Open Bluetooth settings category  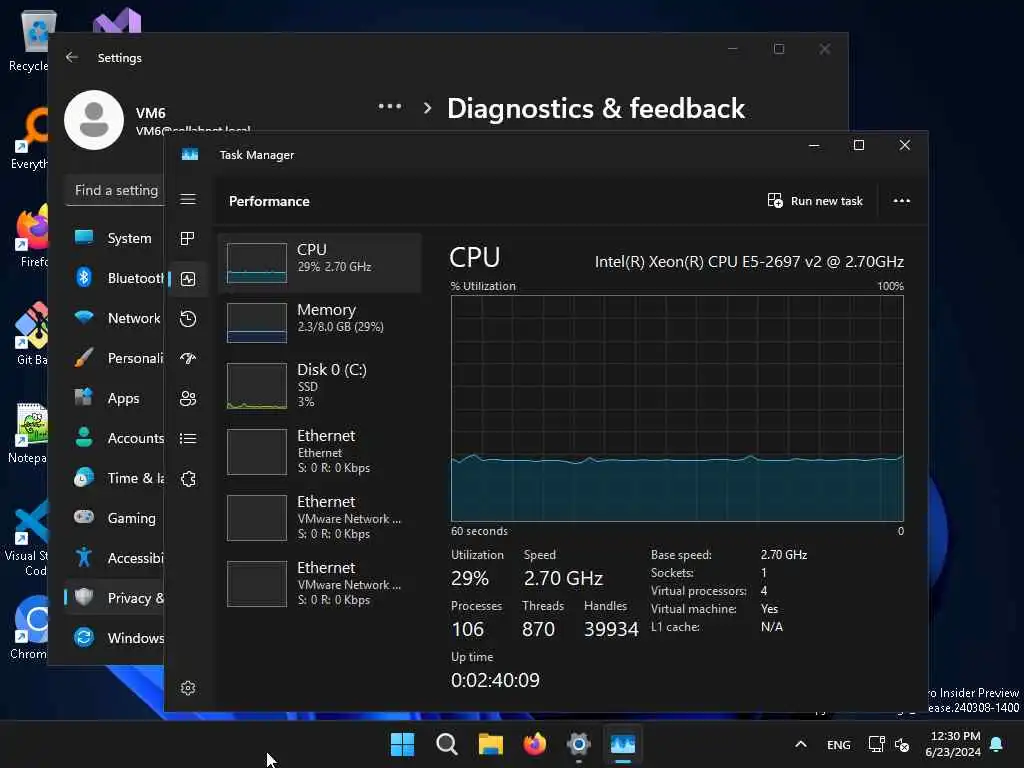pos(114,278)
